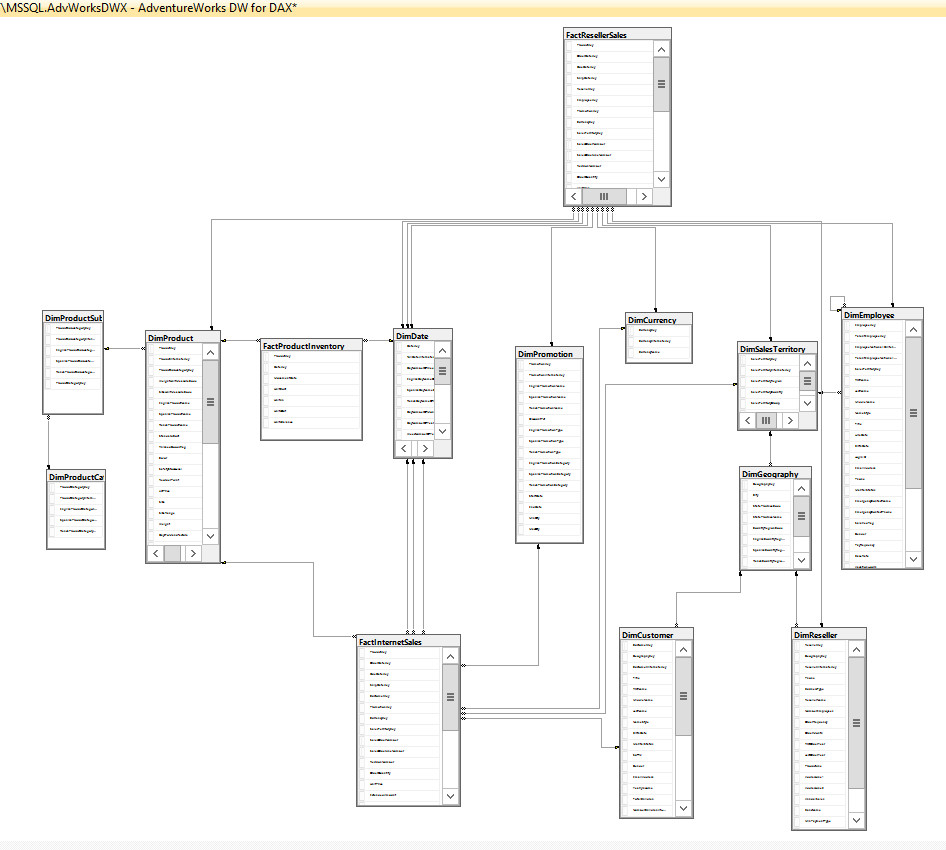Click the down arrow in DimDate
The height and width of the screenshot is (850, 946).
443,431
